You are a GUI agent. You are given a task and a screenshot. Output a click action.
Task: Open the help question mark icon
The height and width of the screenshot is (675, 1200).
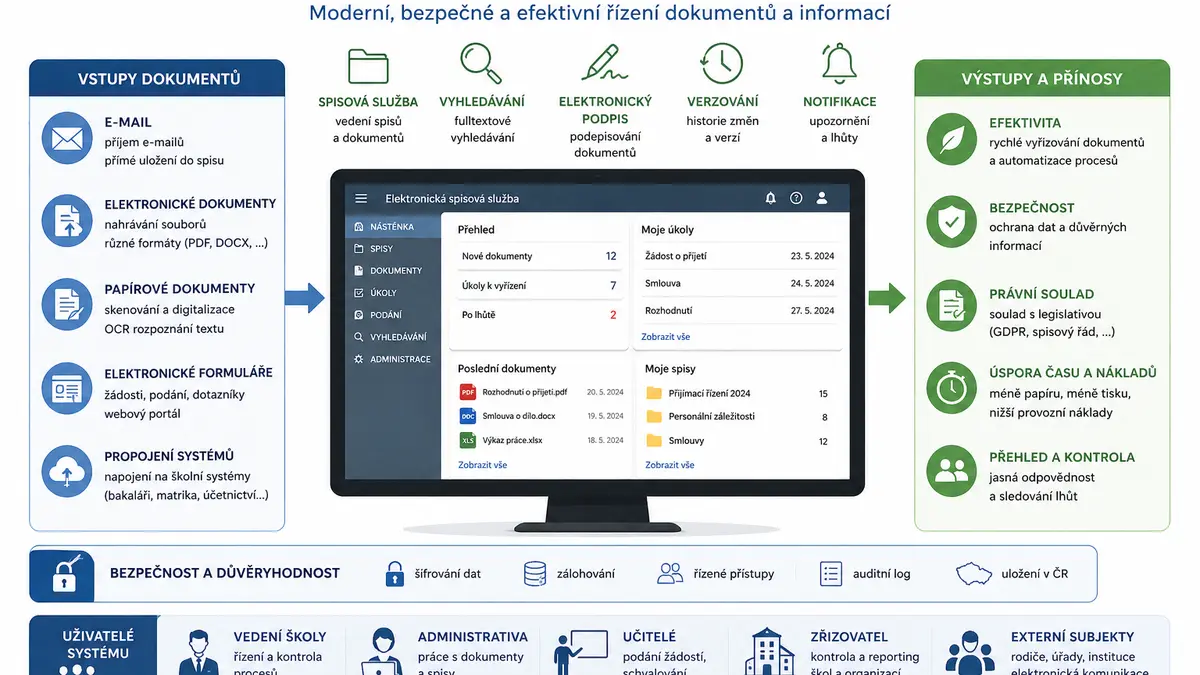[796, 198]
